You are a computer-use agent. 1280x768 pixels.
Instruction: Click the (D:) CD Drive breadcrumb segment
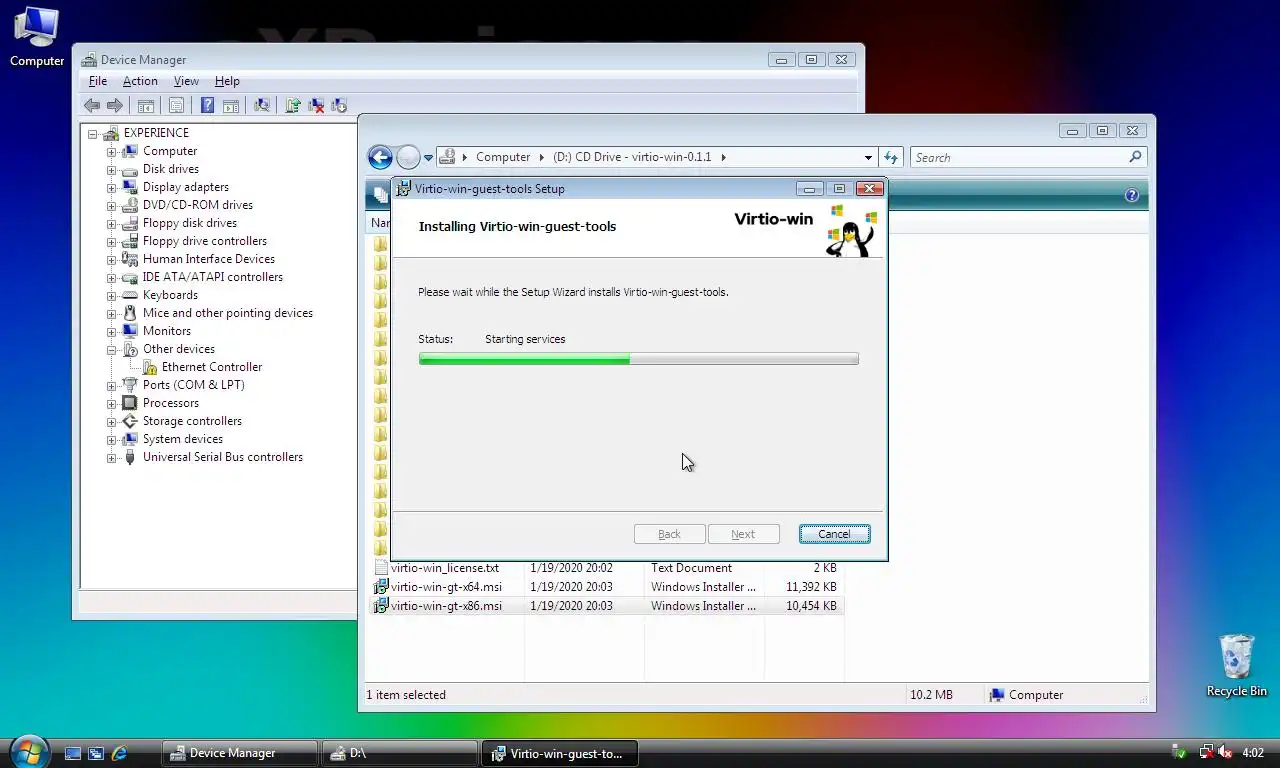(632, 157)
